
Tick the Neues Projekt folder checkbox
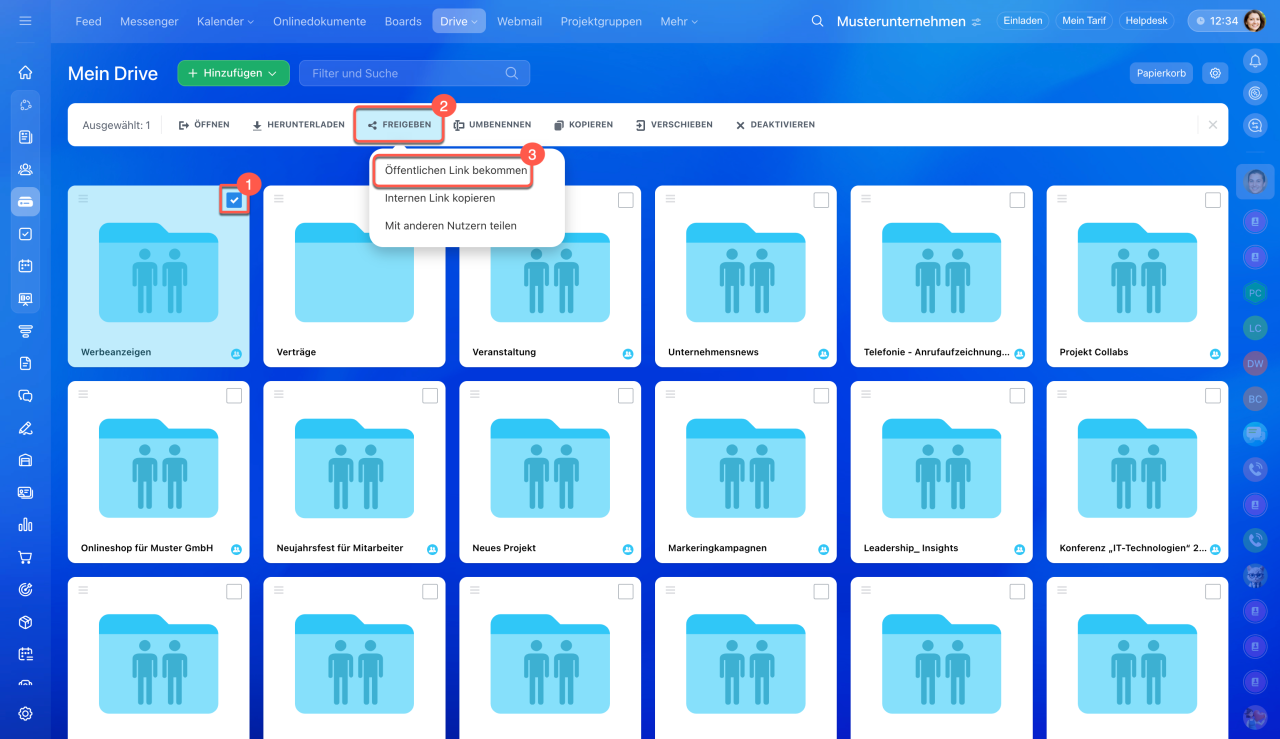pyautogui.click(x=625, y=396)
